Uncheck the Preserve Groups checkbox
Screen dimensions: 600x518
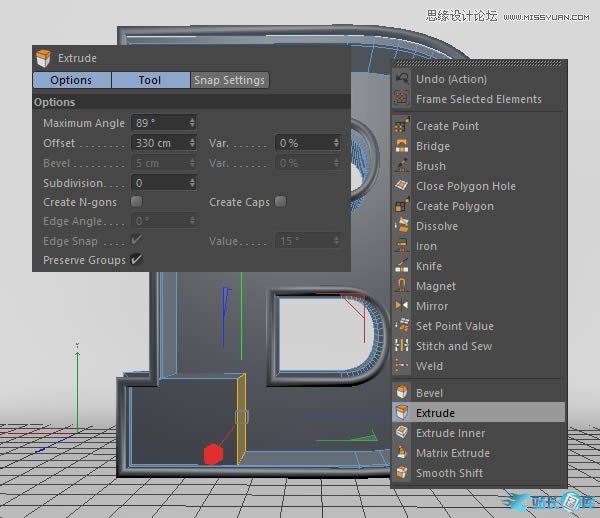(x=136, y=260)
